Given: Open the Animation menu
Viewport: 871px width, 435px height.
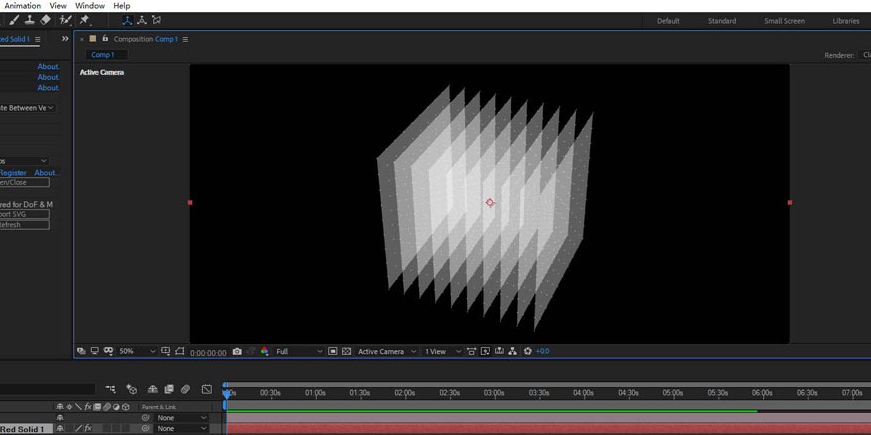Looking at the screenshot, I should click(22, 6).
